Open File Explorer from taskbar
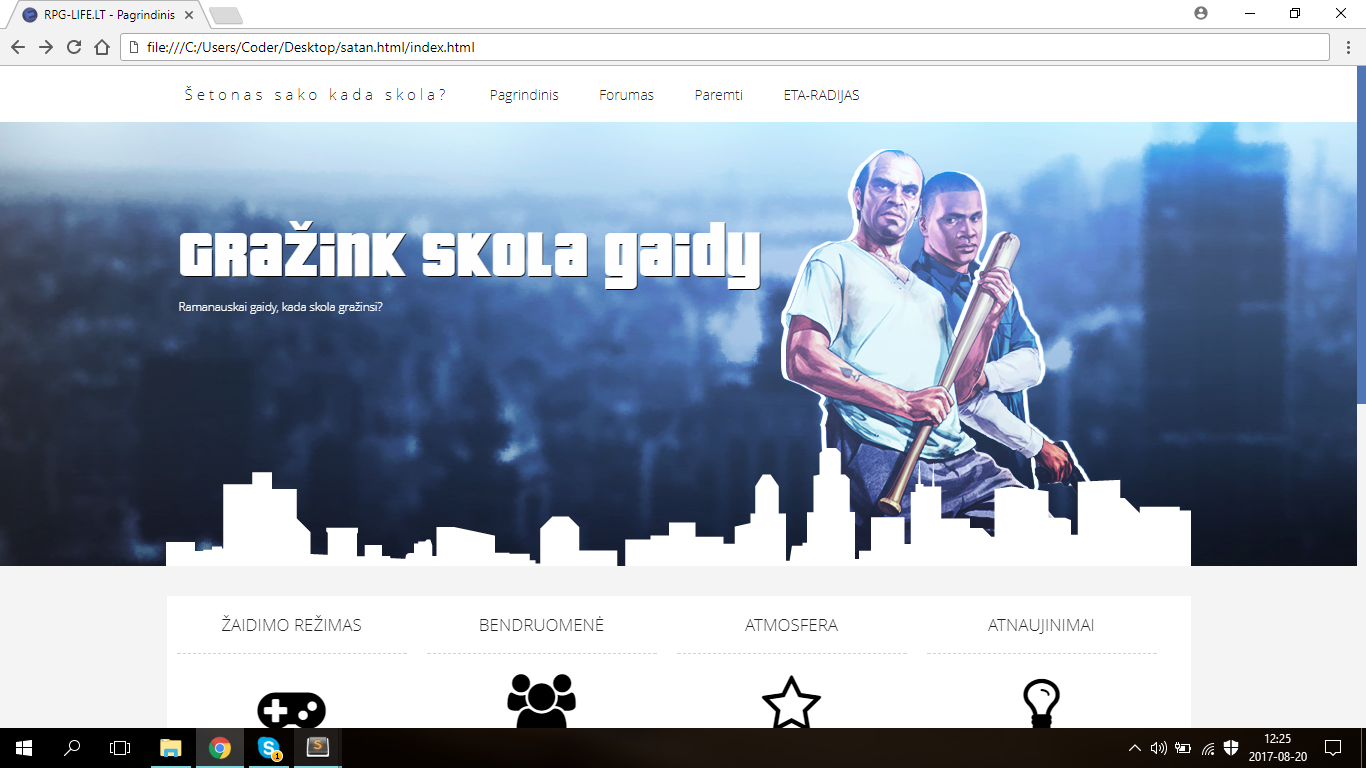The image size is (1366, 768). (171, 747)
